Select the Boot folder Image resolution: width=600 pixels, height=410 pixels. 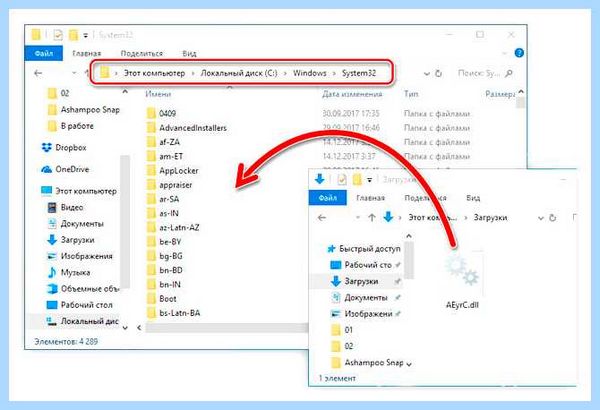[162, 299]
